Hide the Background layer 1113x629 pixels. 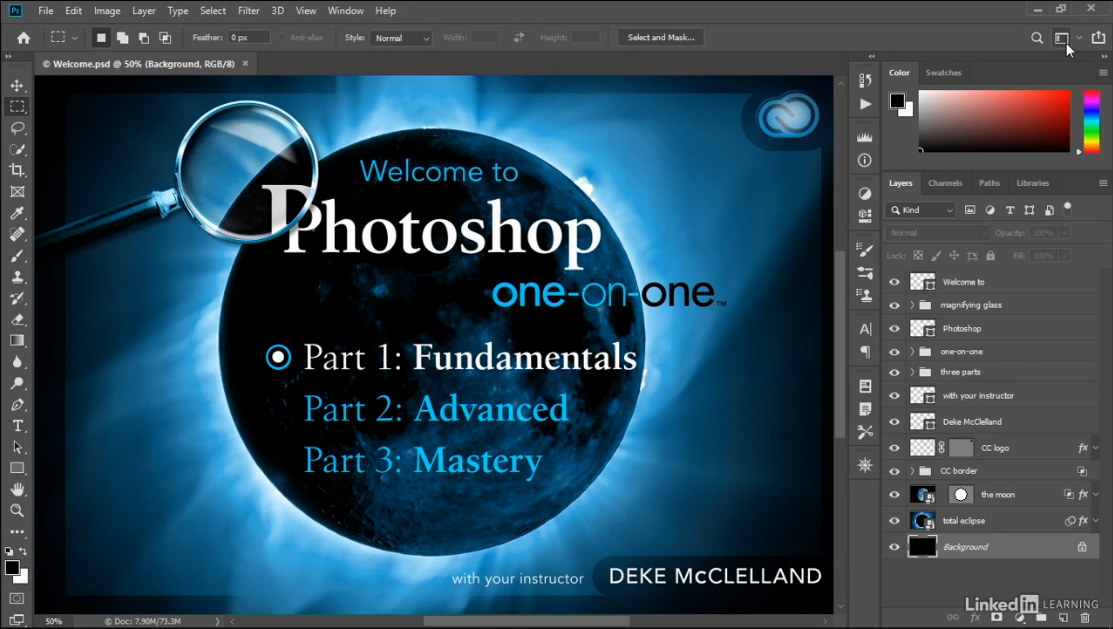click(x=894, y=547)
